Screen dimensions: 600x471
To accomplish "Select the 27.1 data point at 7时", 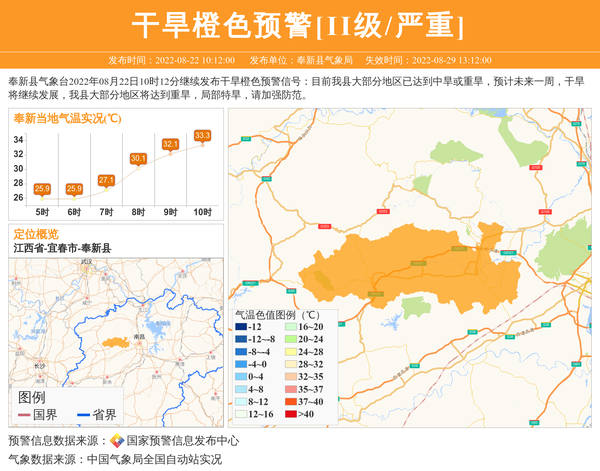I will tap(106, 180).
